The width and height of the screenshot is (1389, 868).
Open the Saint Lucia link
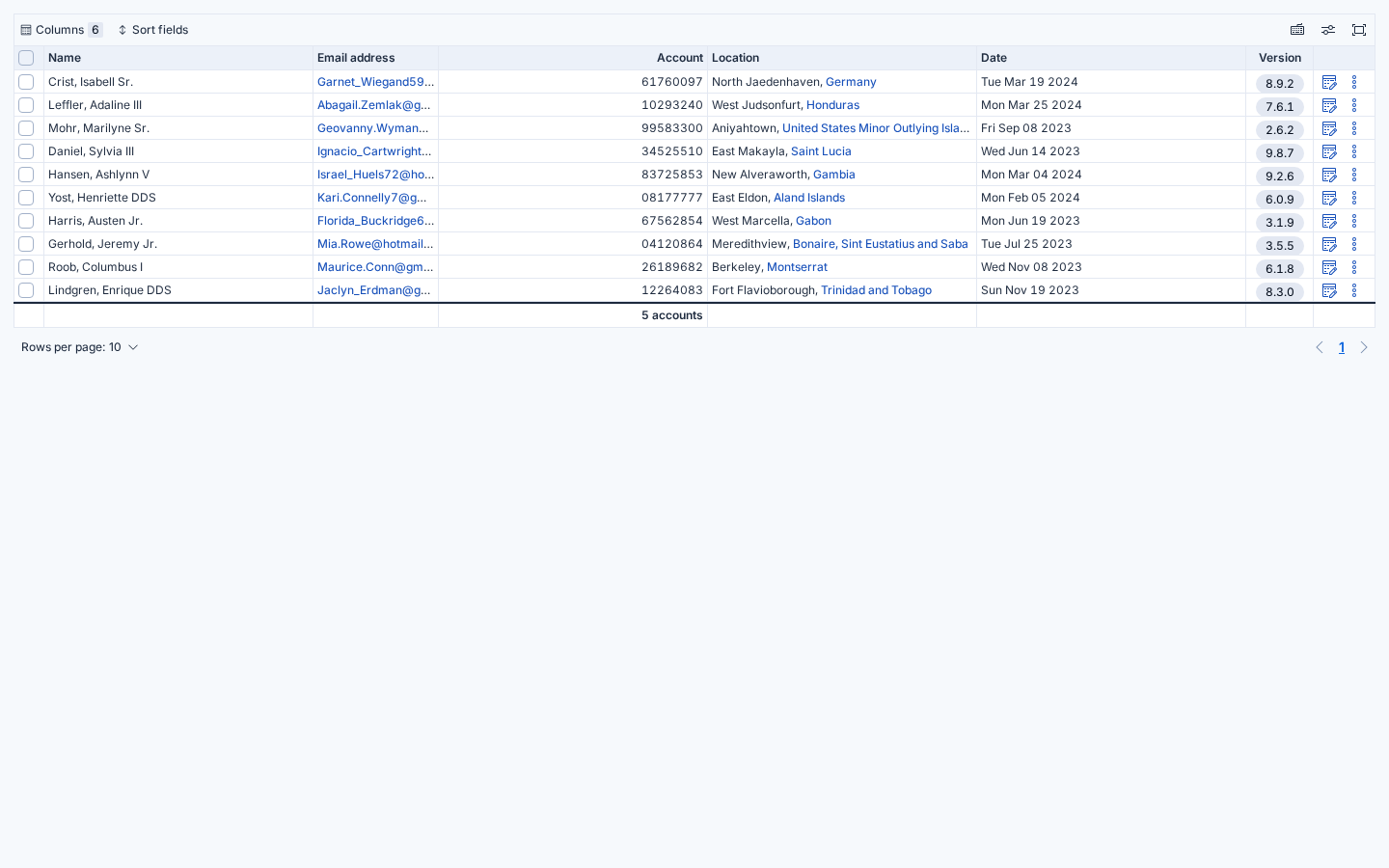(x=821, y=151)
